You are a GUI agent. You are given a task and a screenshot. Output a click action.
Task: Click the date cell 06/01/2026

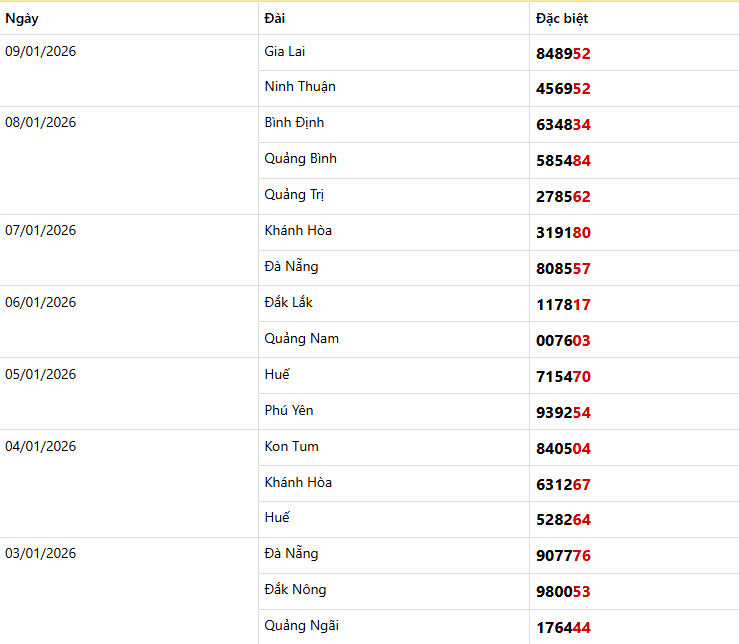(40, 302)
